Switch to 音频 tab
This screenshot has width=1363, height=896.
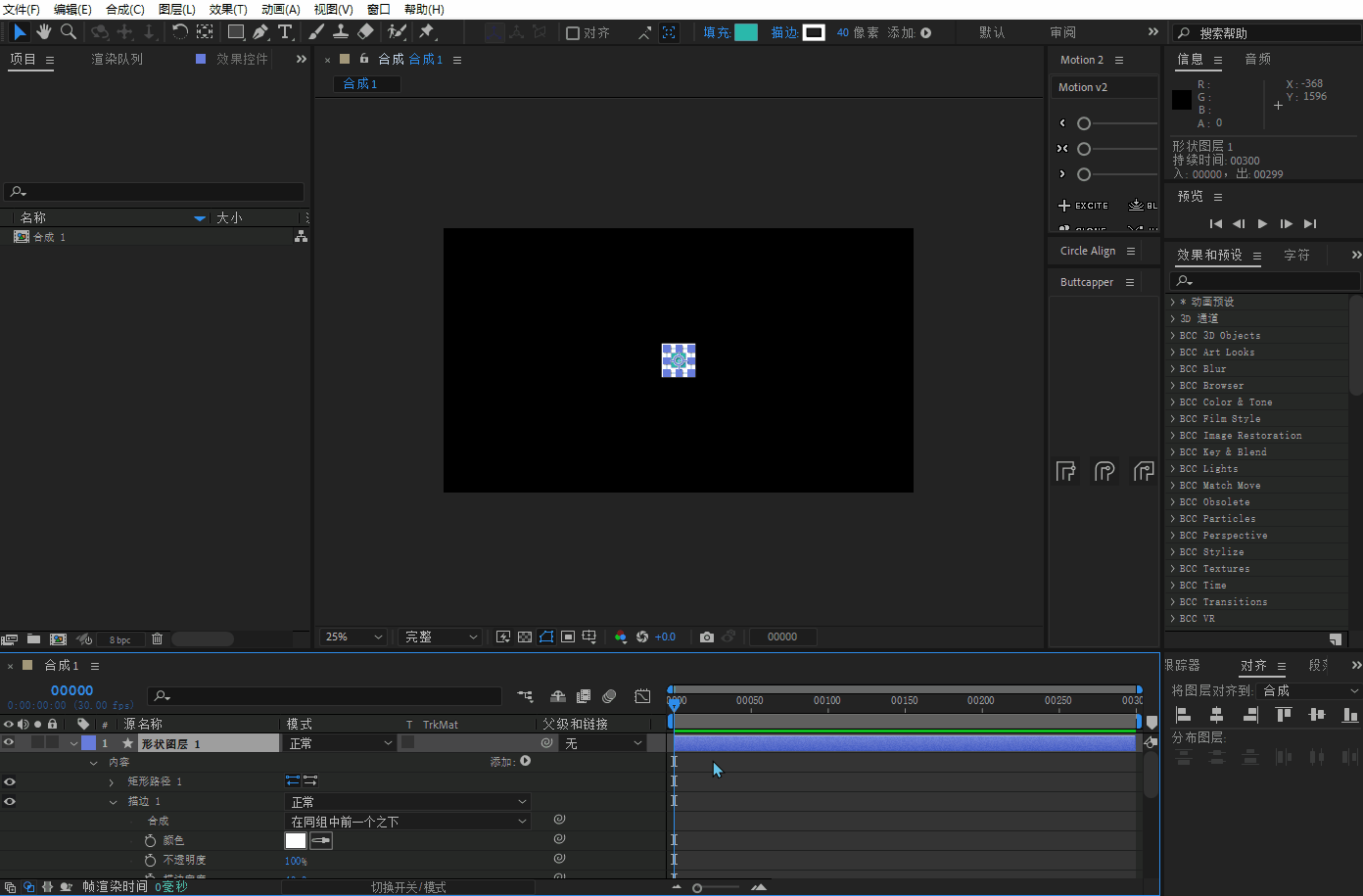1258,59
